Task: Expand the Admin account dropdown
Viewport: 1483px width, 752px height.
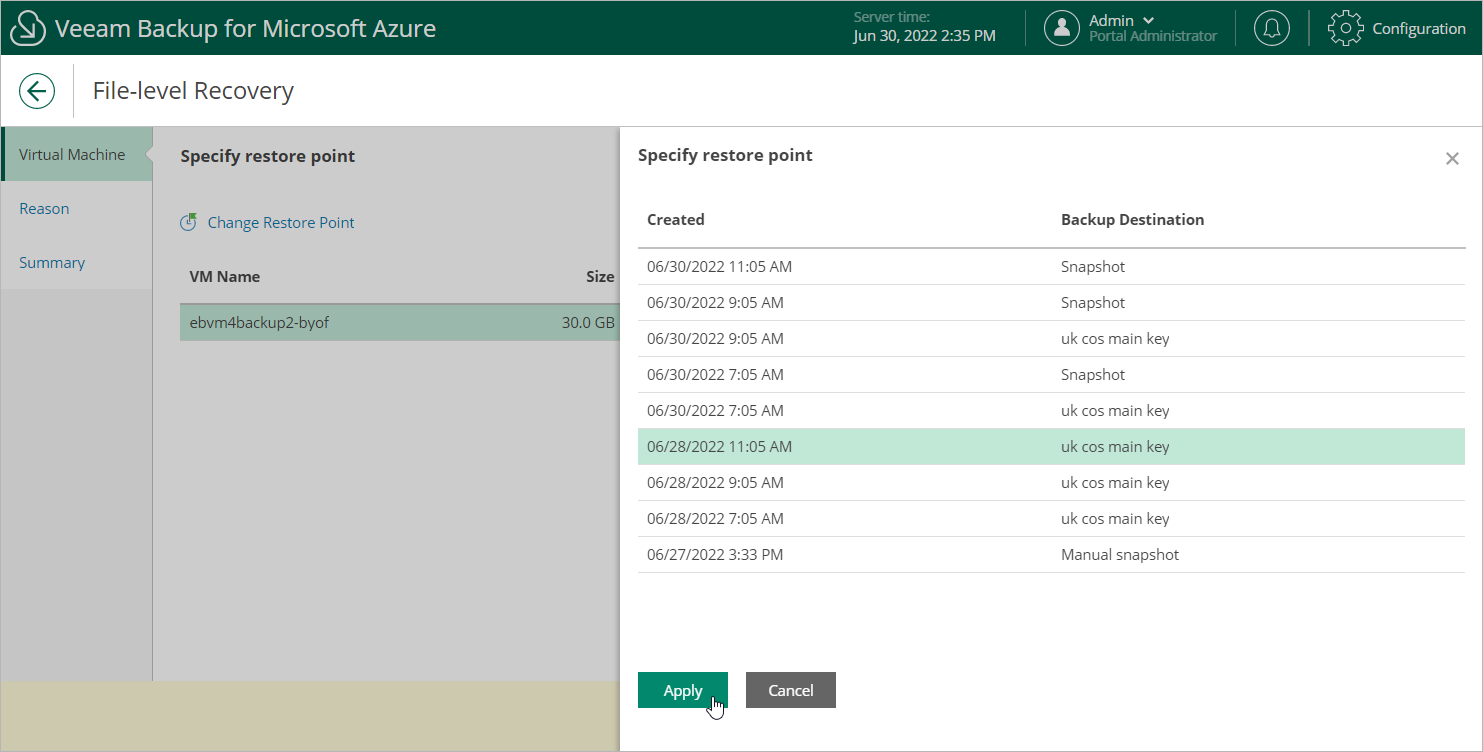Action: click(x=1147, y=21)
